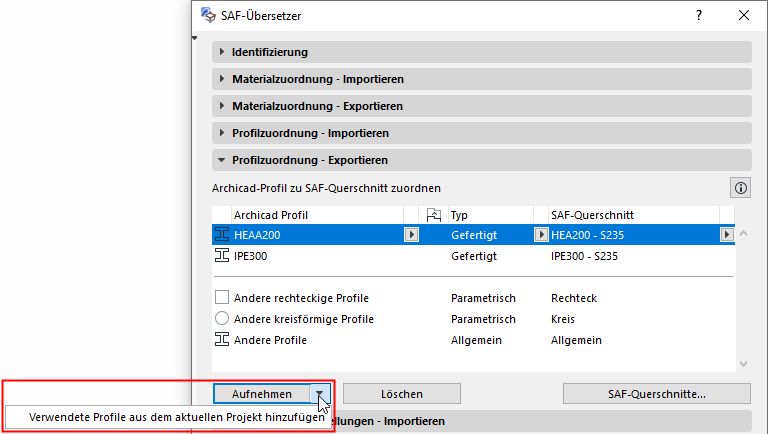Click the Kreis cross-section value
768x434 pixels.
click(563, 319)
